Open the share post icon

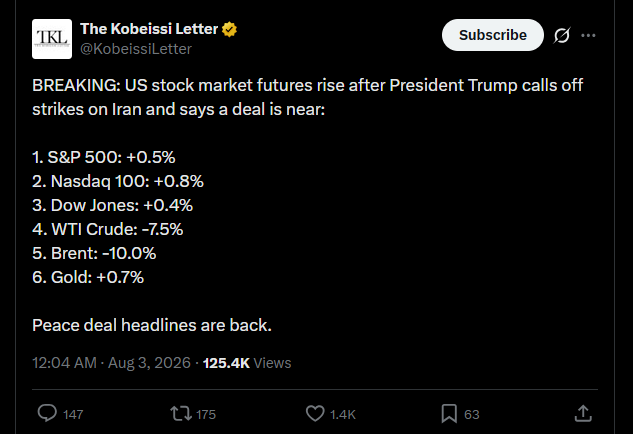(583, 413)
